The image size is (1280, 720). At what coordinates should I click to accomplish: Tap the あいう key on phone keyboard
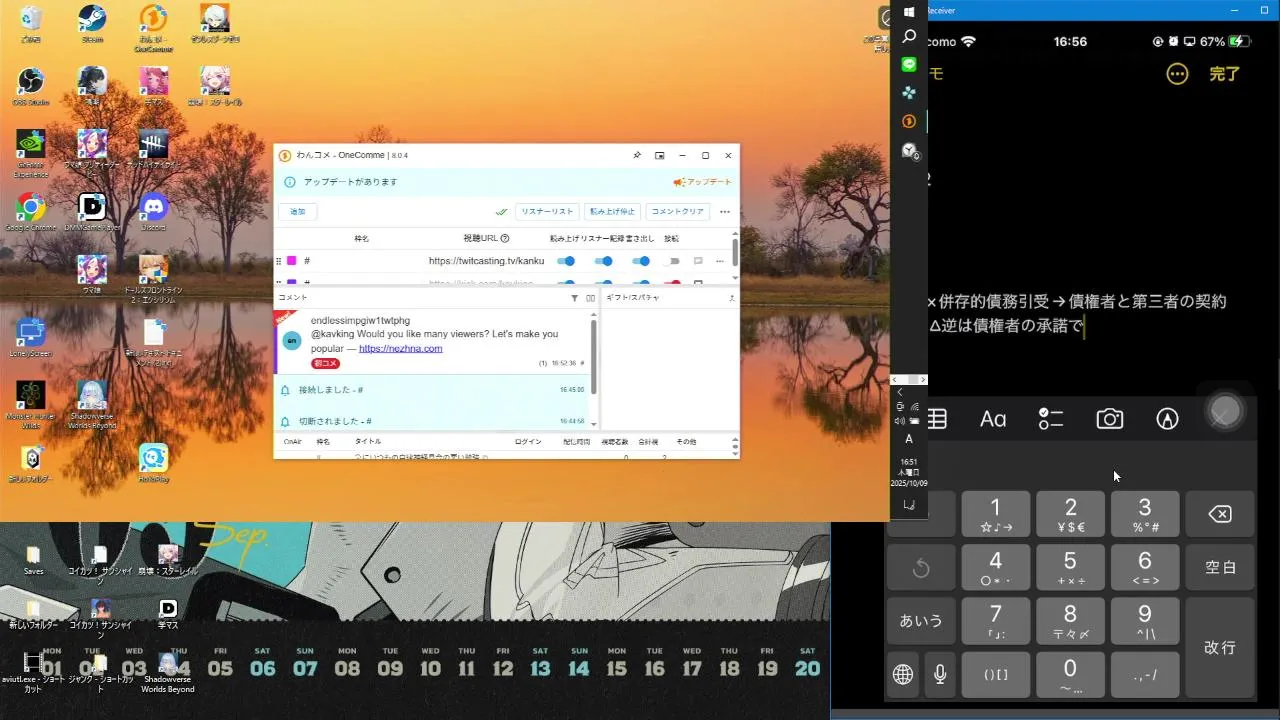coord(921,621)
